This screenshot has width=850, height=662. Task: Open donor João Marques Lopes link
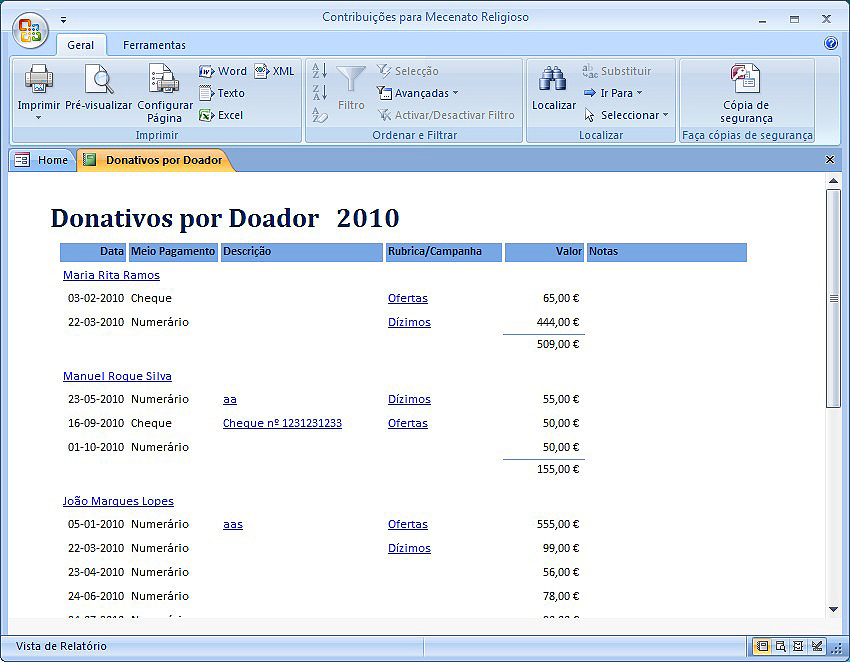[x=118, y=501]
